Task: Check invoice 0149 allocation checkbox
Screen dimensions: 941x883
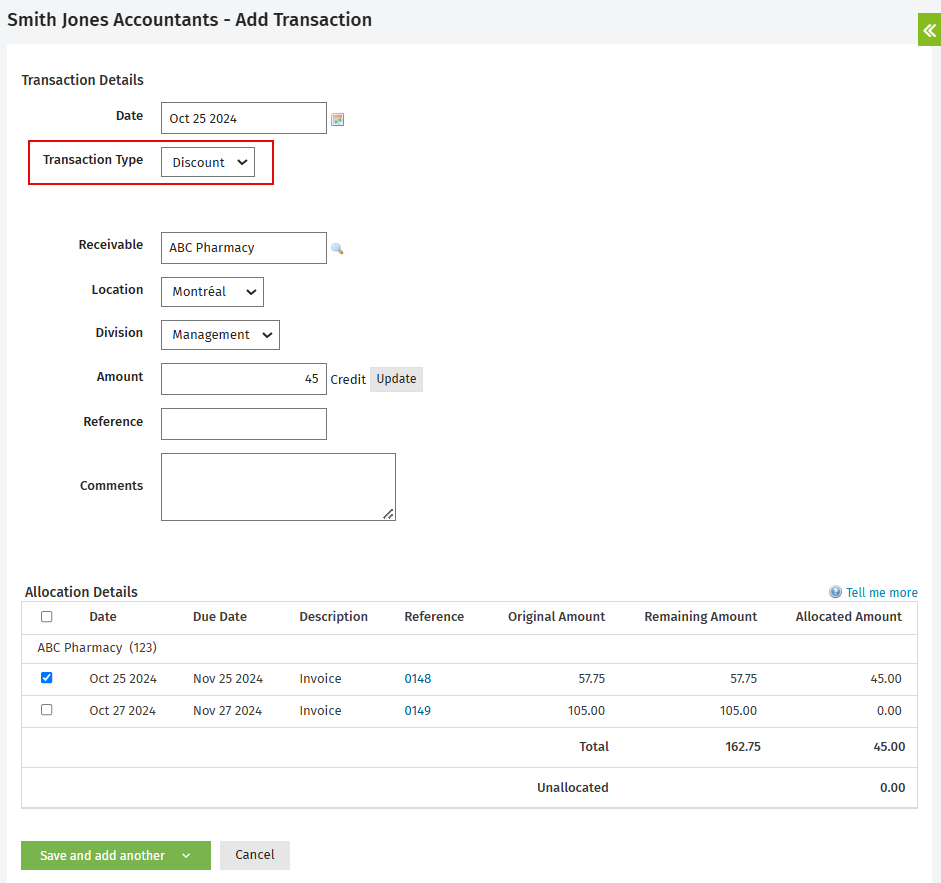Action: [46, 710]
